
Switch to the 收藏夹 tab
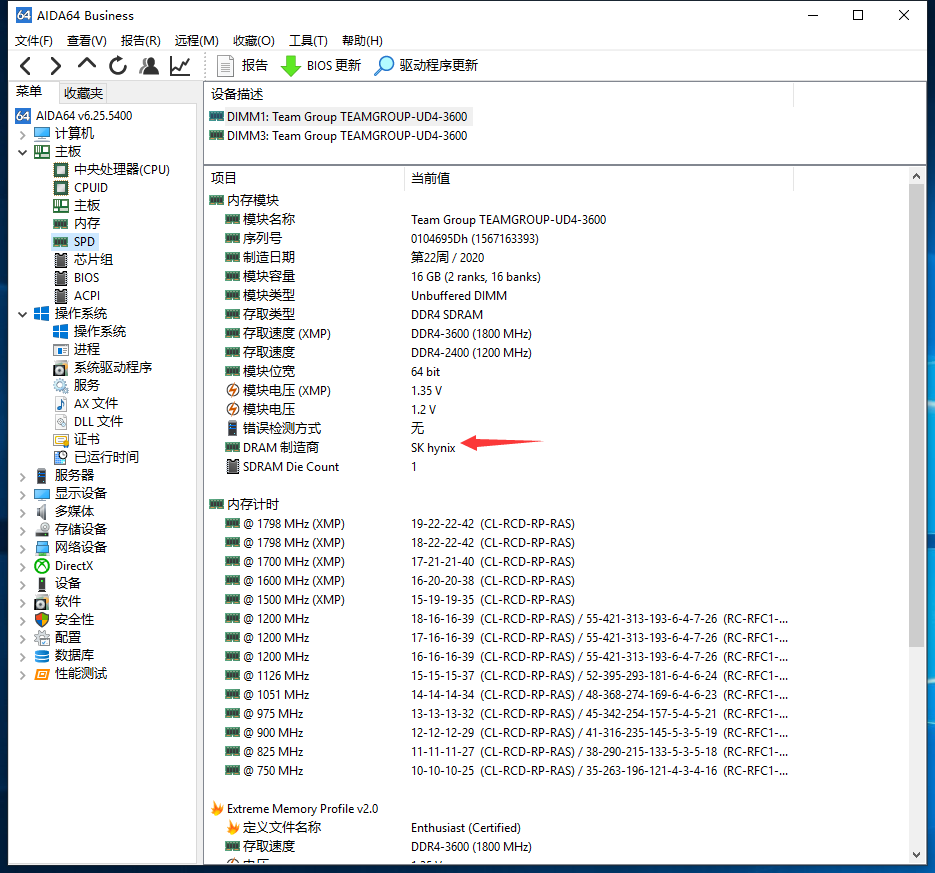pos(83,93)
